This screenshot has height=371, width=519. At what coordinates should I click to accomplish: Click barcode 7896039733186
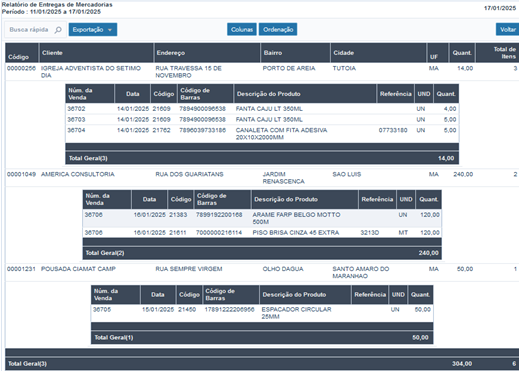(202, 130)
